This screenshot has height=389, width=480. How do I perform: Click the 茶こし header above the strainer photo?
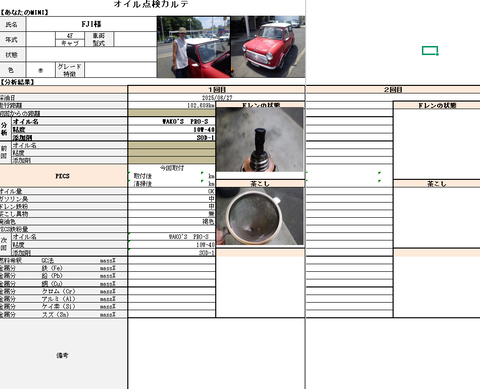coord(260,184)
